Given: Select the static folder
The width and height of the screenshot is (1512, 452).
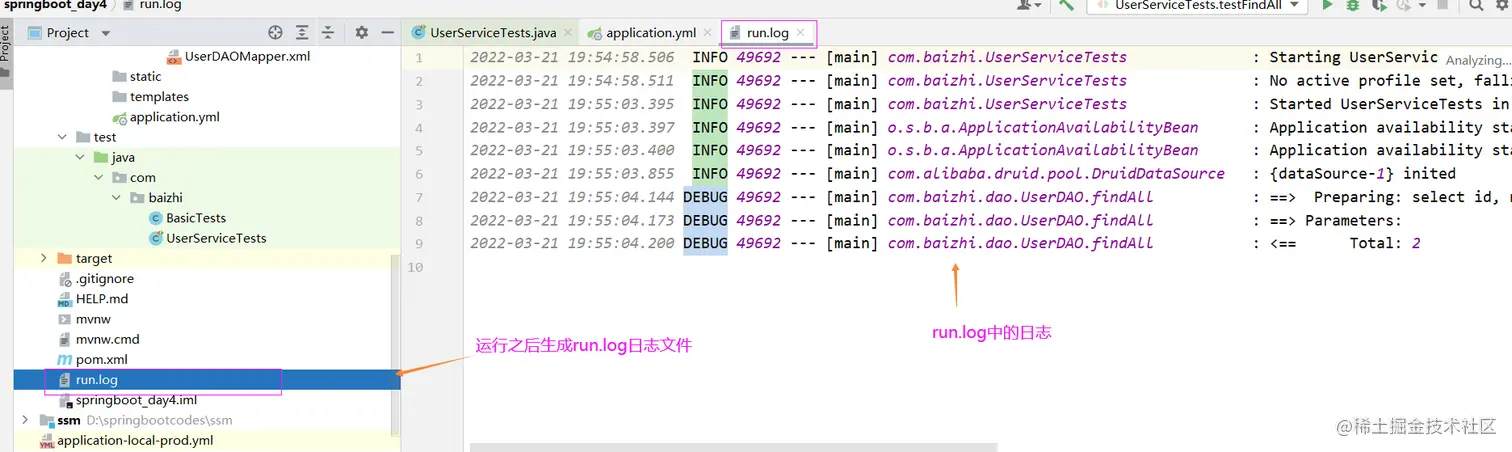Looking at the screenshot, I should point(136,76).
